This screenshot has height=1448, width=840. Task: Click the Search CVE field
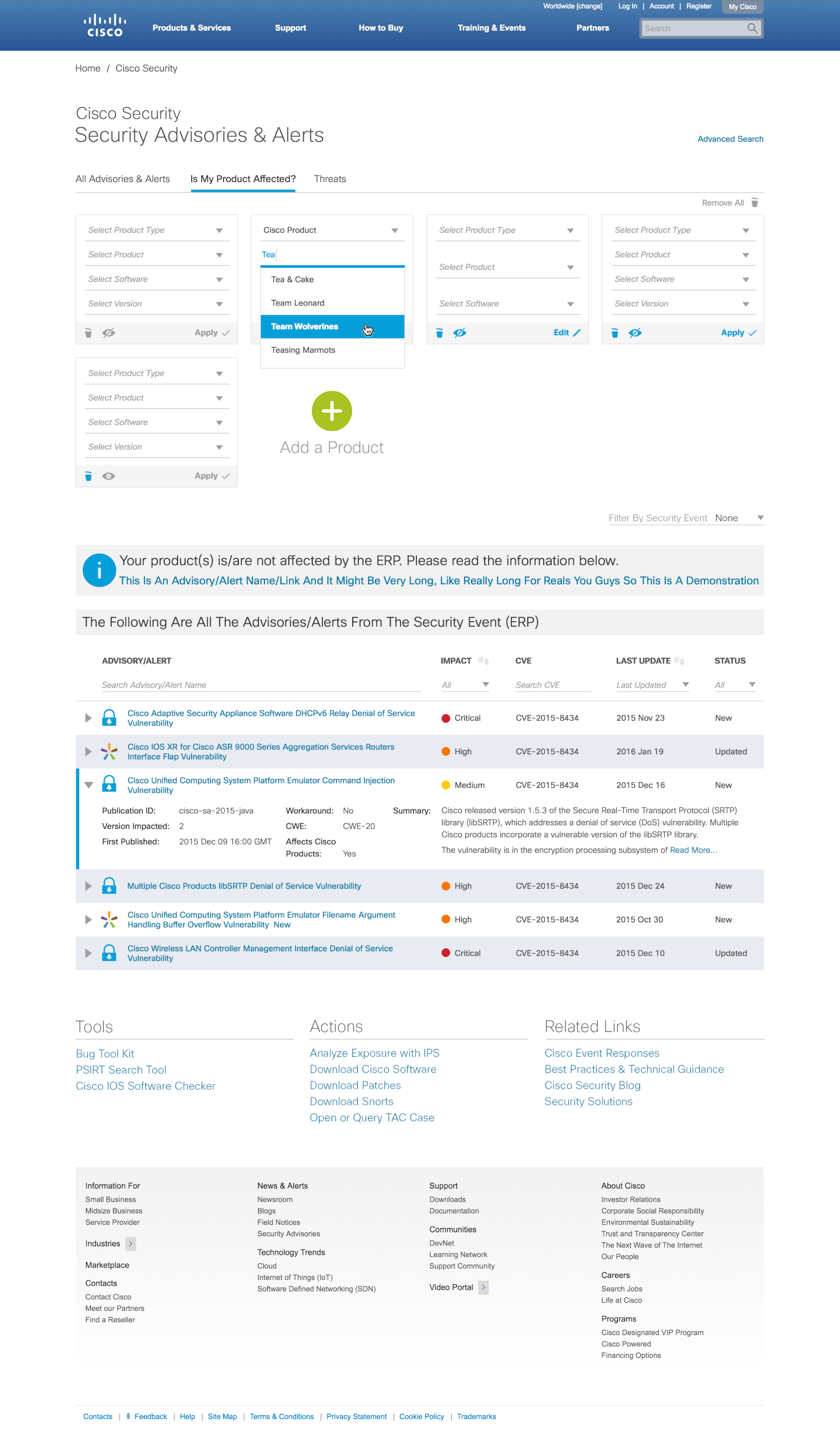[553, 685]
